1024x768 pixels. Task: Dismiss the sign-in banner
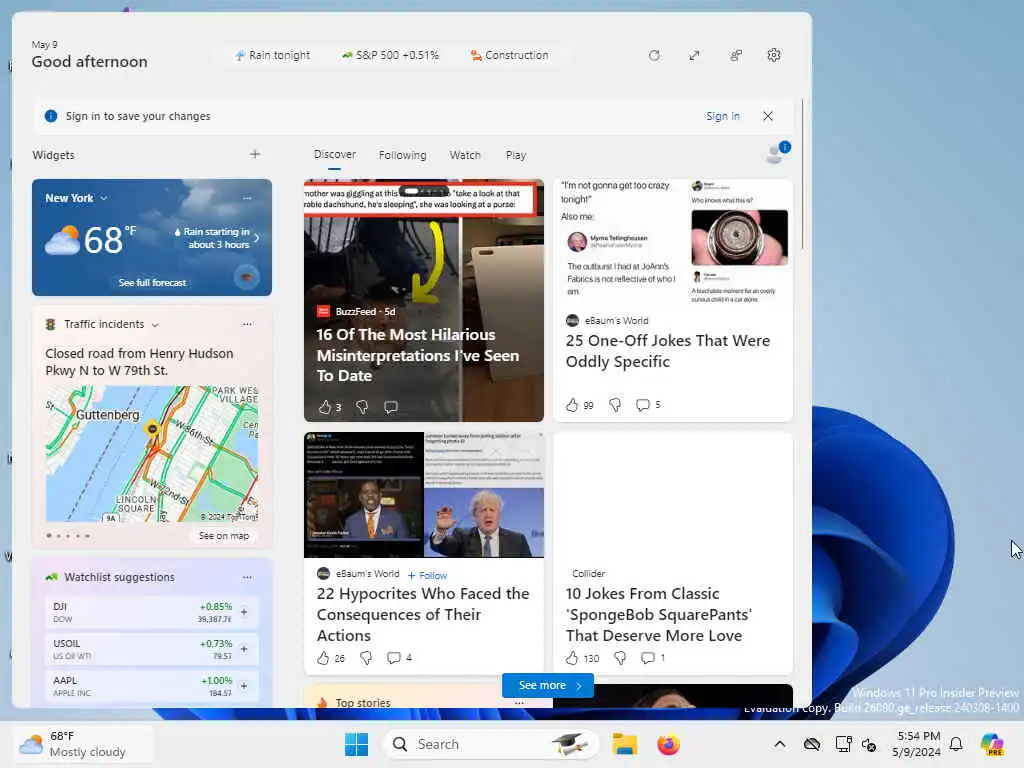coord(768,116)
